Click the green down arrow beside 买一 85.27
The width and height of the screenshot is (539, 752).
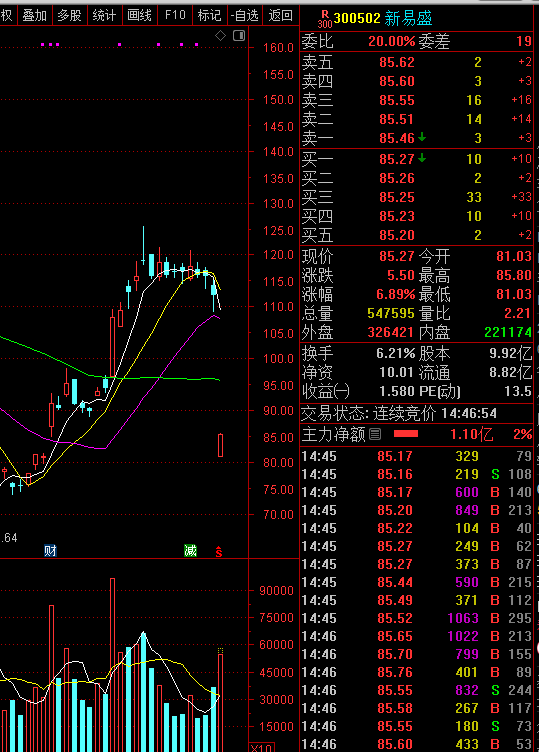point(422,158)
